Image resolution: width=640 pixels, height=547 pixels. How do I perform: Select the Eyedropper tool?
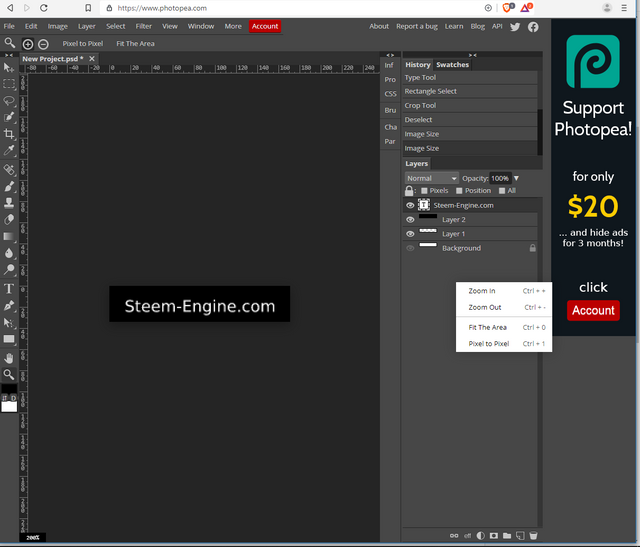click(x=9, y=151)
